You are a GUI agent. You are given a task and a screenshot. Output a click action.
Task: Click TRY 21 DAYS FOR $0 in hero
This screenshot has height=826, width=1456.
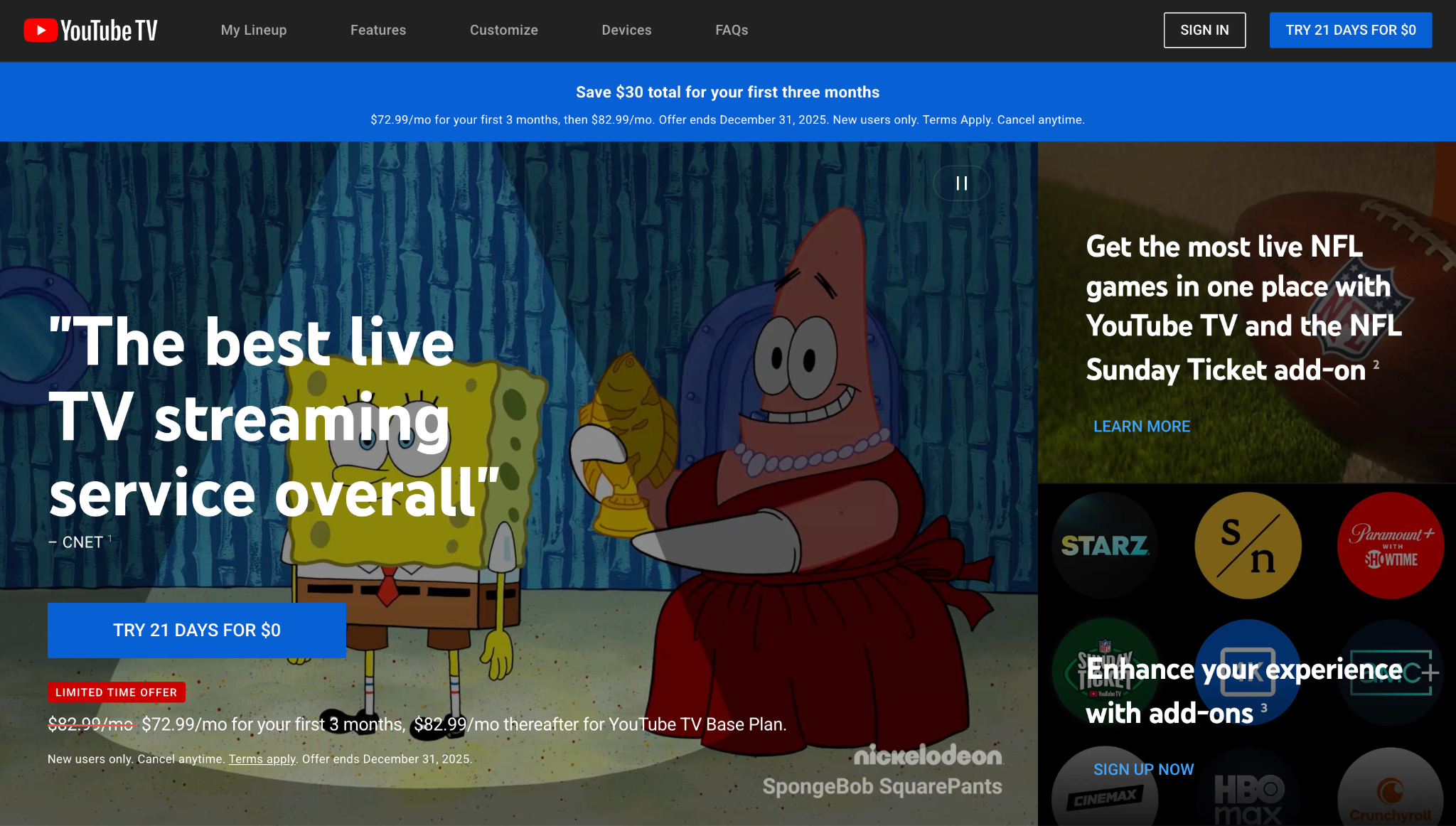tap(197, 630)
